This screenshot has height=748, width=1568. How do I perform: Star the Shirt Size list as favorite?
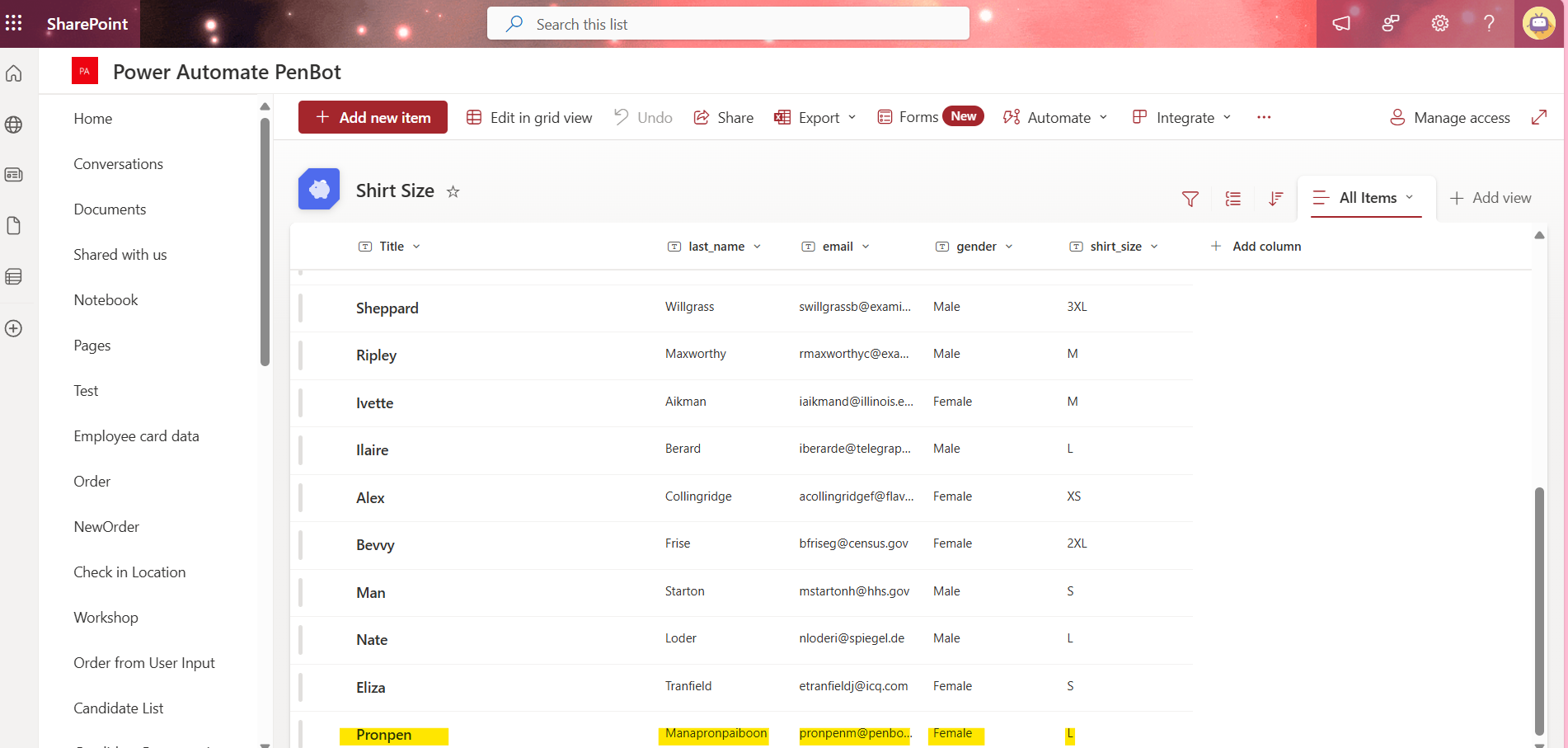point(452,191)
